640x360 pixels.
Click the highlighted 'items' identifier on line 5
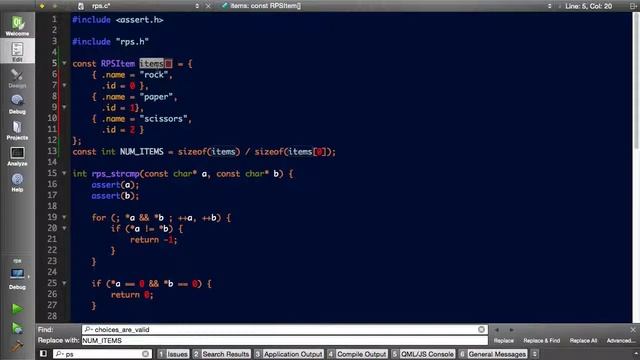[151, 64]
